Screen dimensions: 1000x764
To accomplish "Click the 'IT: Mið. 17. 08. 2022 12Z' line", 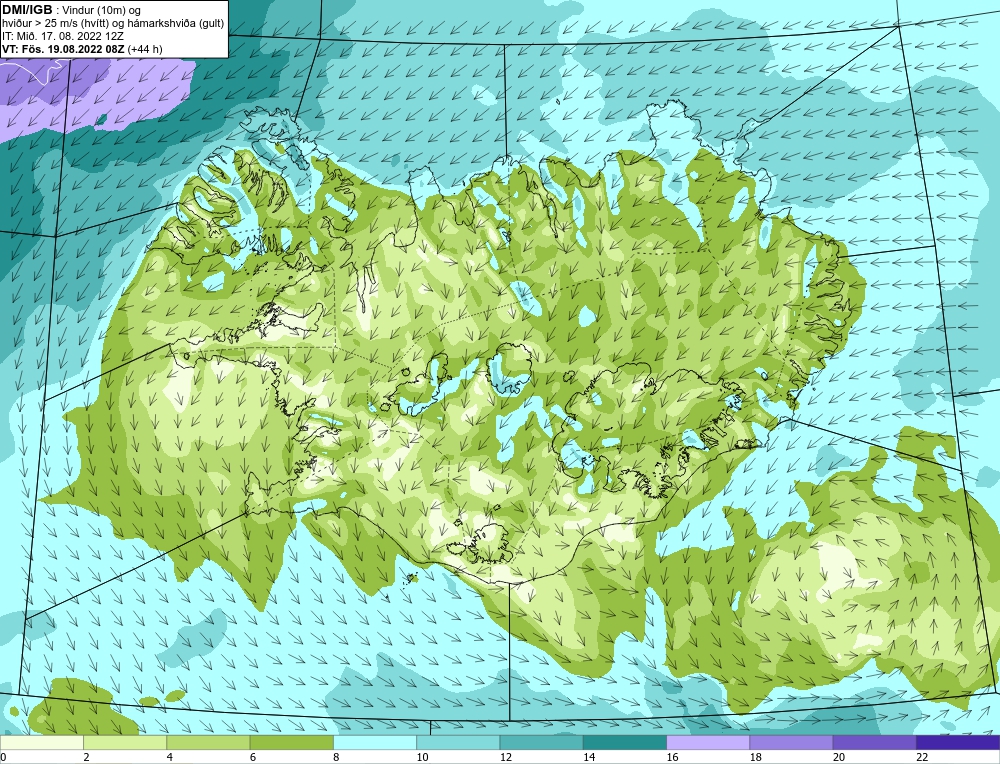I will click(62, 36).
